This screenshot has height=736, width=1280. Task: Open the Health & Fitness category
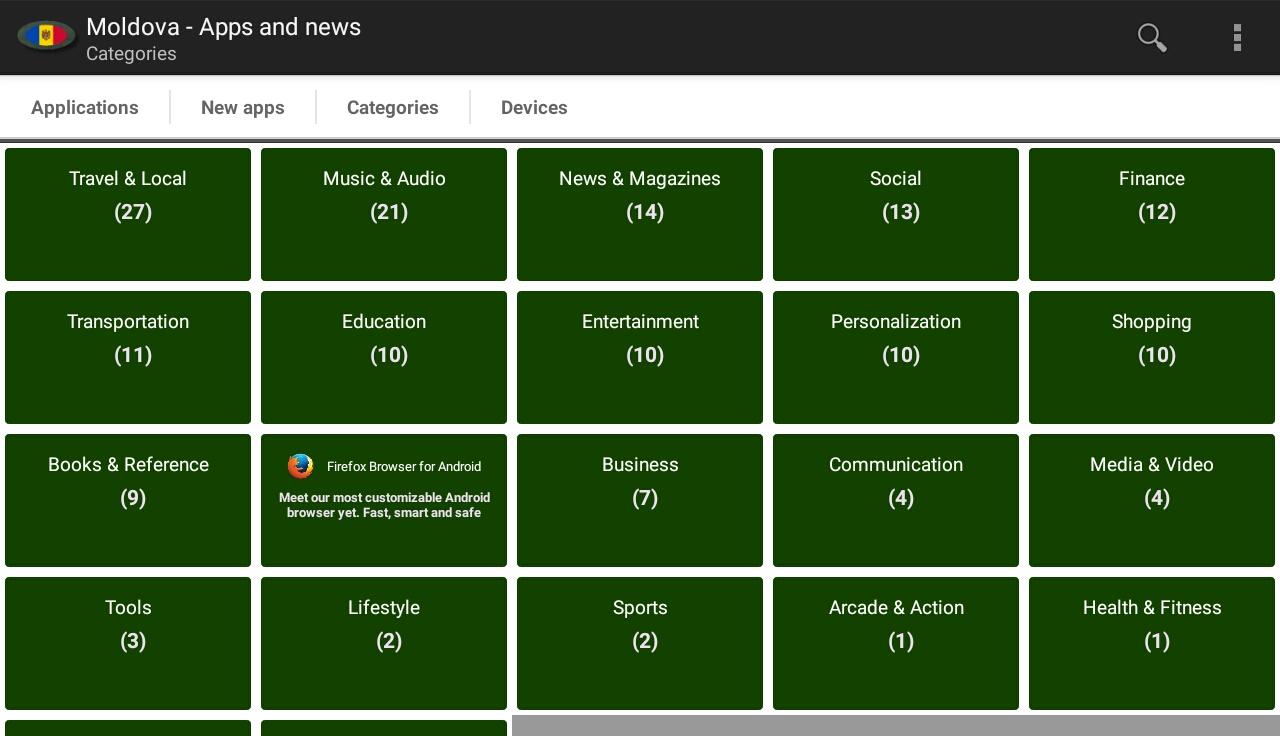pyautogui.click(x=1152, y=643)
